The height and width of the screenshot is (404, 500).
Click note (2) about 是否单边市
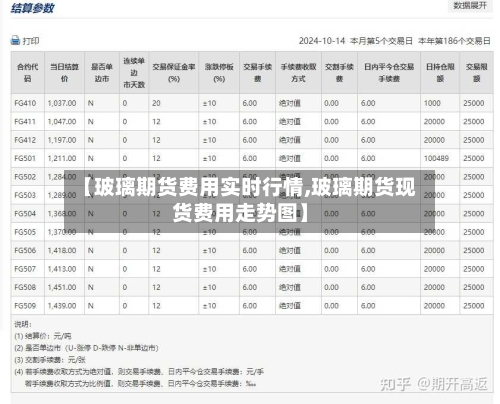tap(86, 348)
